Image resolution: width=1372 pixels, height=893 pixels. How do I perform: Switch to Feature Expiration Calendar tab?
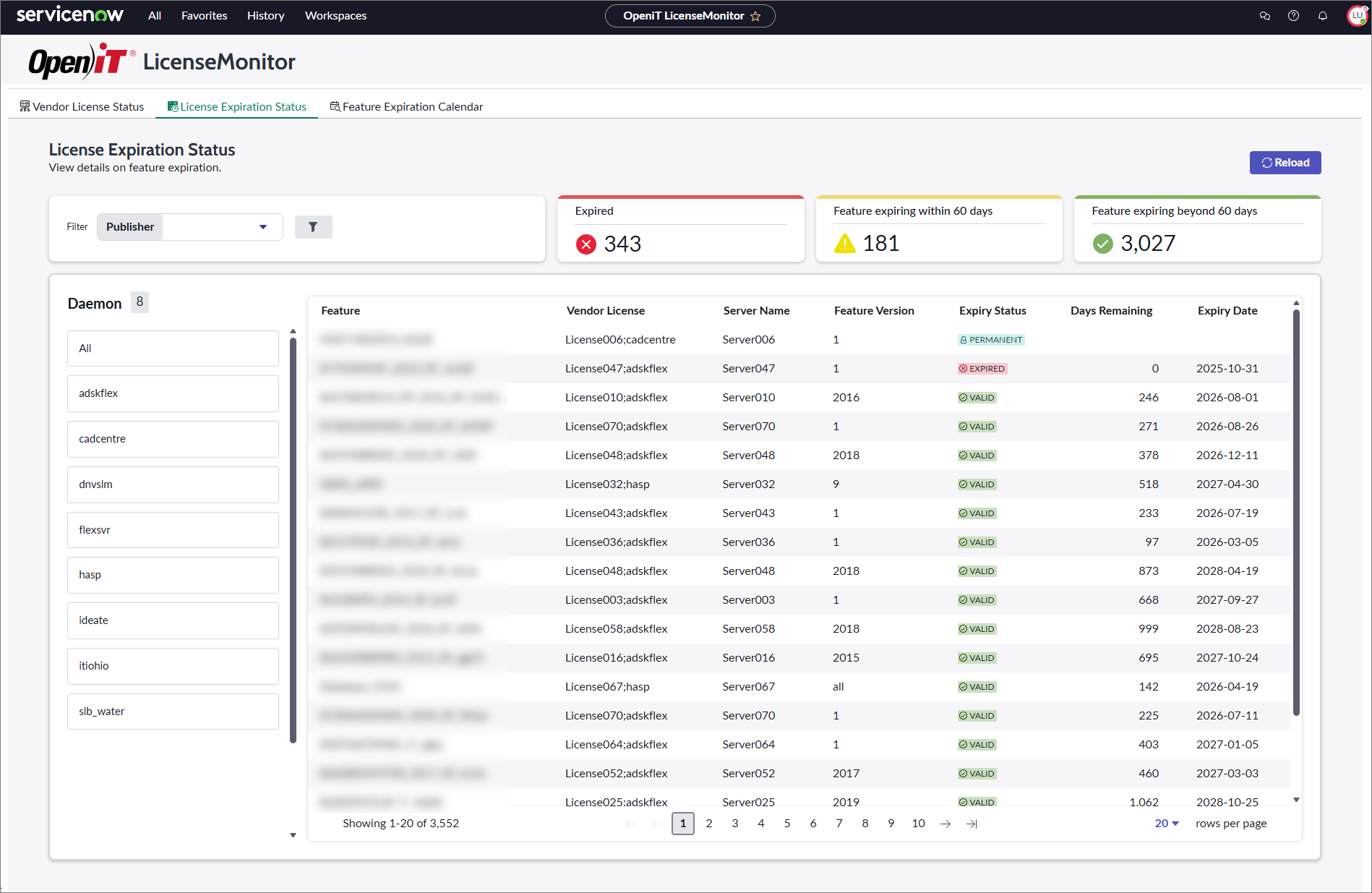(406, 107)
